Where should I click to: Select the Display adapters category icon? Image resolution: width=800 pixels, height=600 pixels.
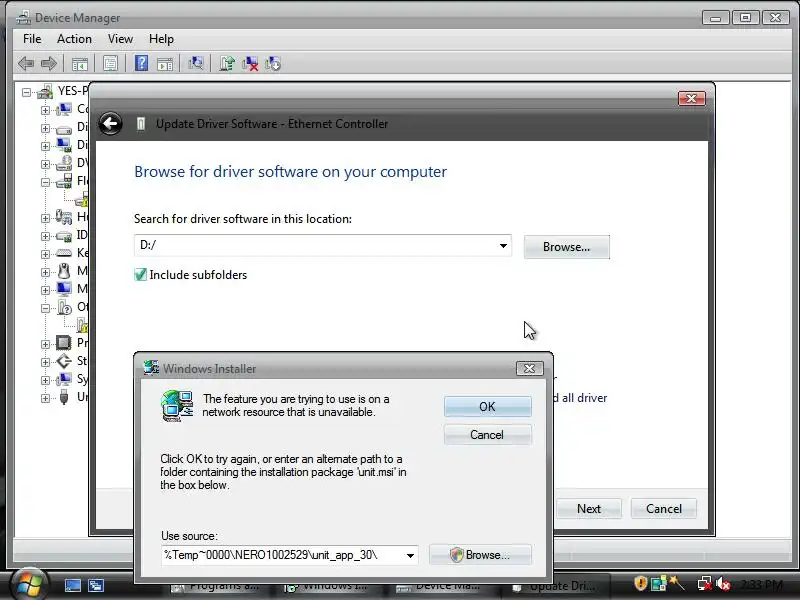tap(64, 145)
